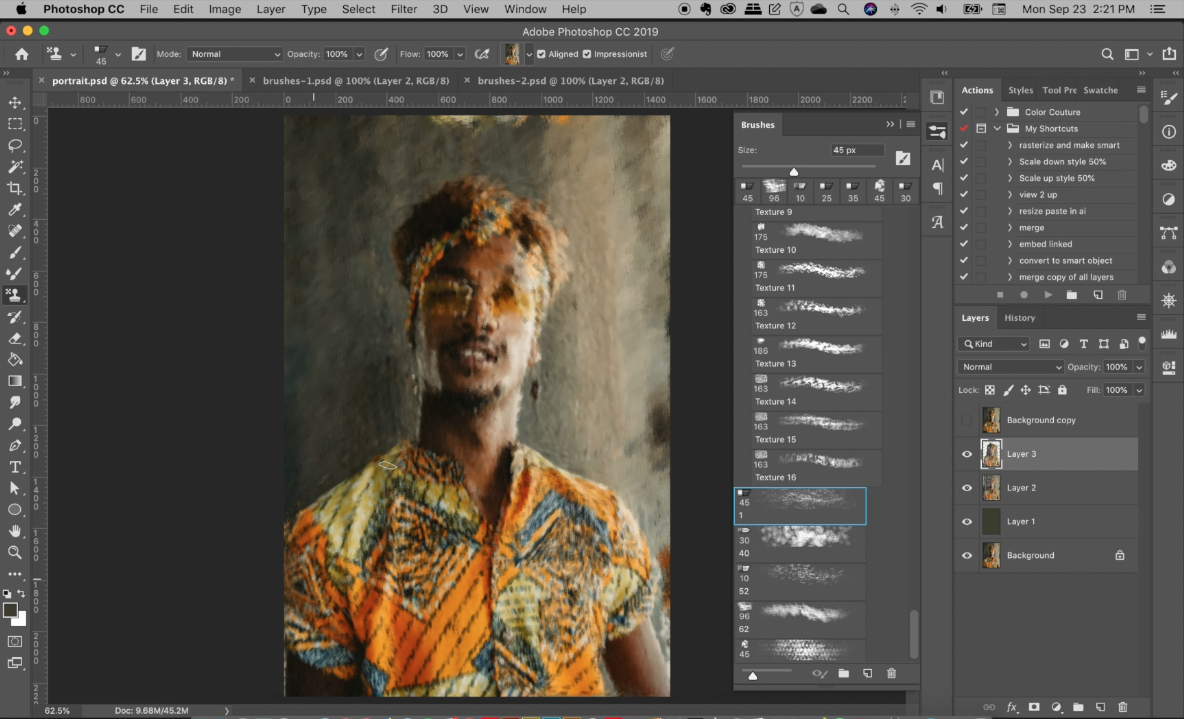Select the Horizontal Type tool
This screenshot has width=1184, height=719.
pyautogui.click(x=14, y=467)
